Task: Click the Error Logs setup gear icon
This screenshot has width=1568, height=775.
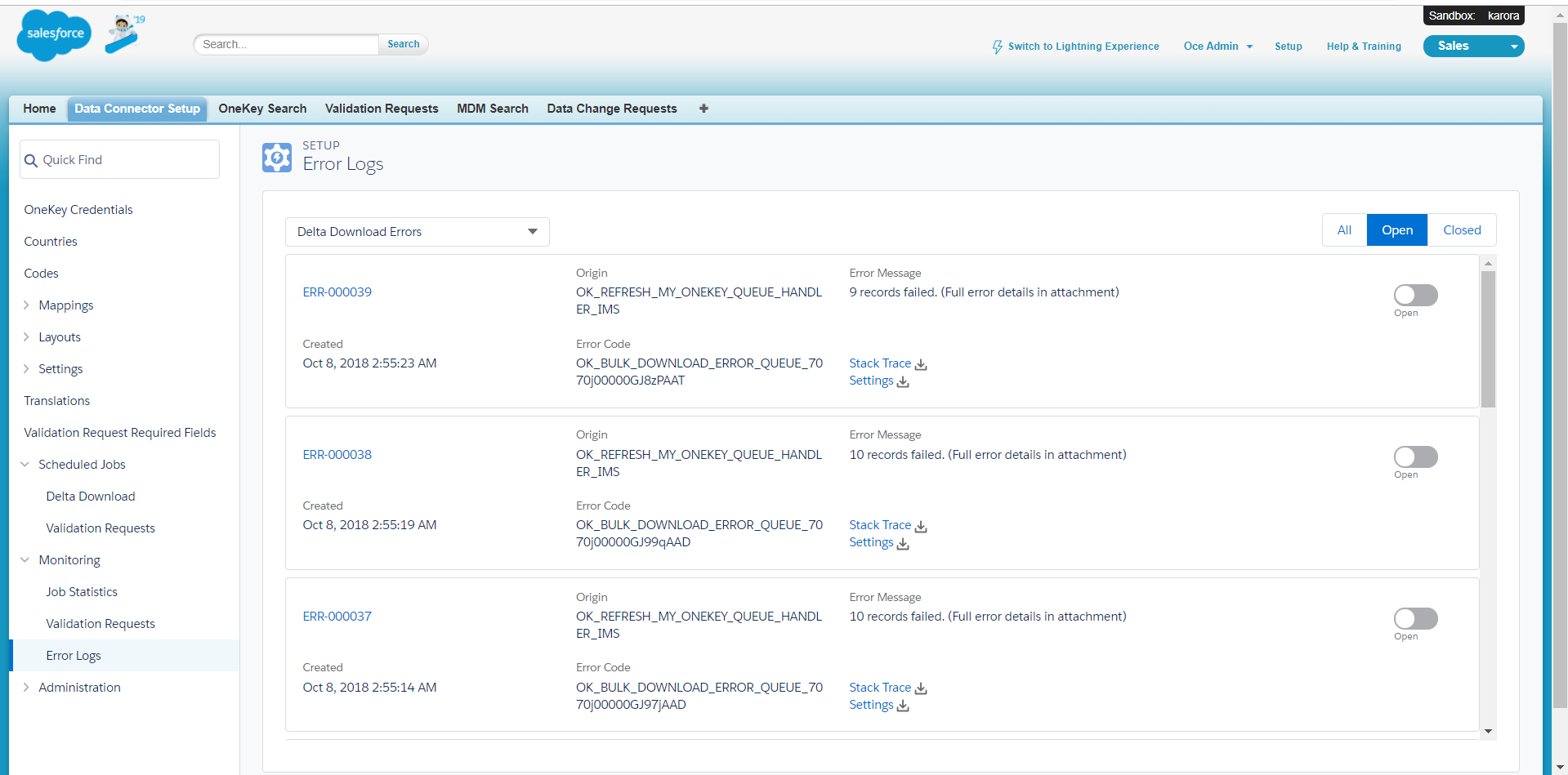Action: click(277, 157)
